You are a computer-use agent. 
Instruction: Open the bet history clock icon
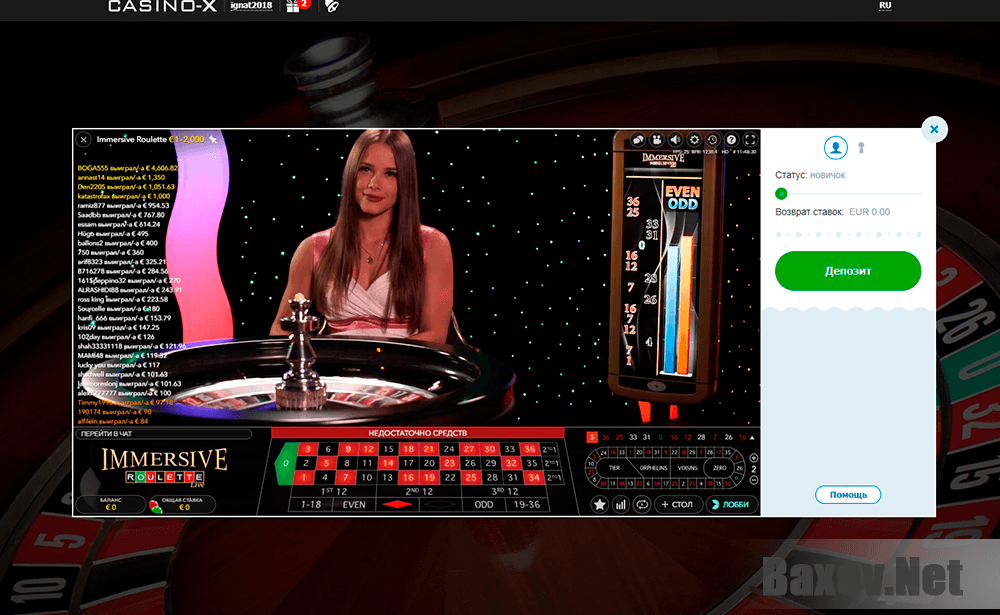pyautogui.click(x=712, y=140)
